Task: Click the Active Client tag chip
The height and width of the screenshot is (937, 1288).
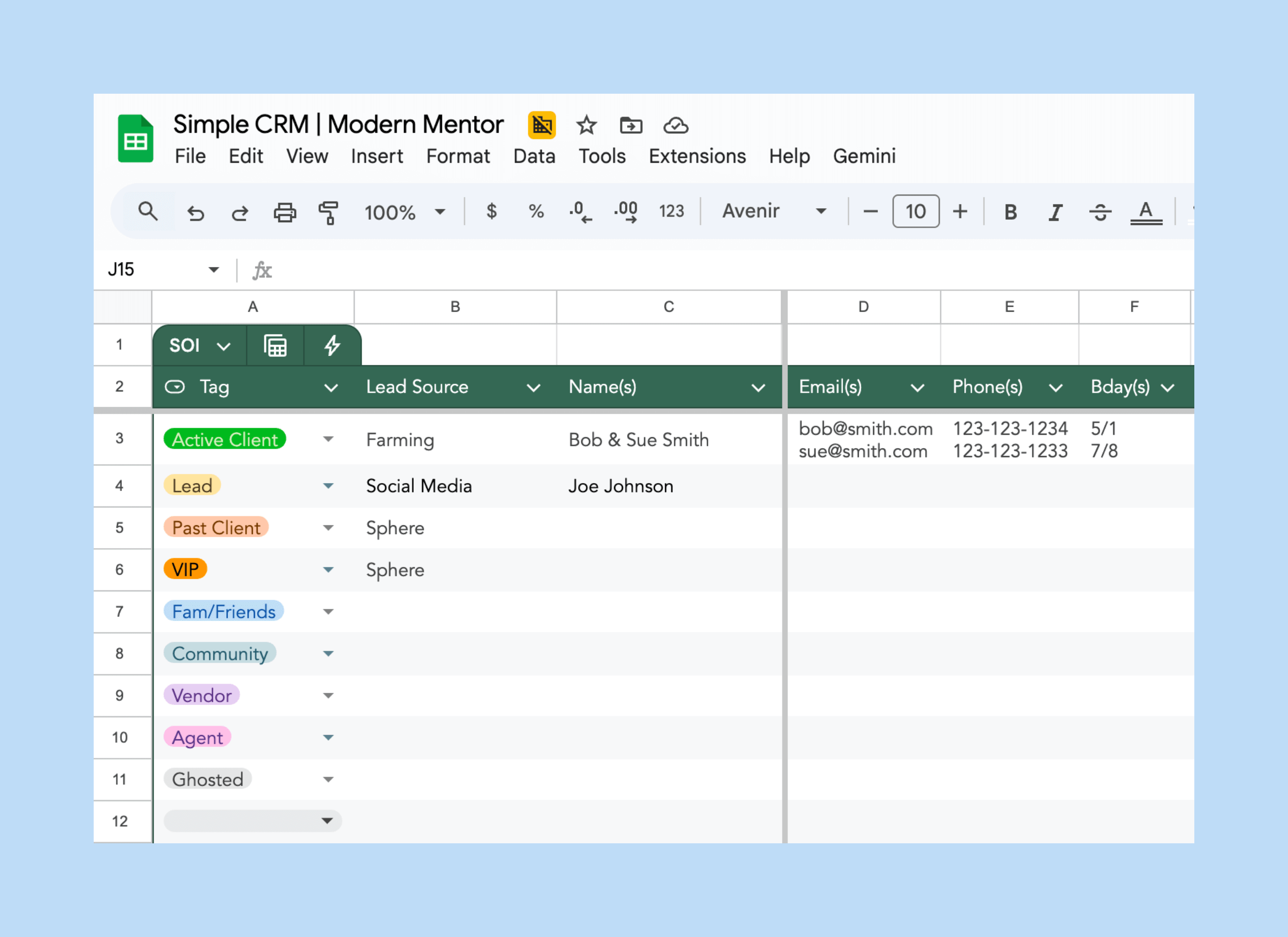Action: pos(225,439)
